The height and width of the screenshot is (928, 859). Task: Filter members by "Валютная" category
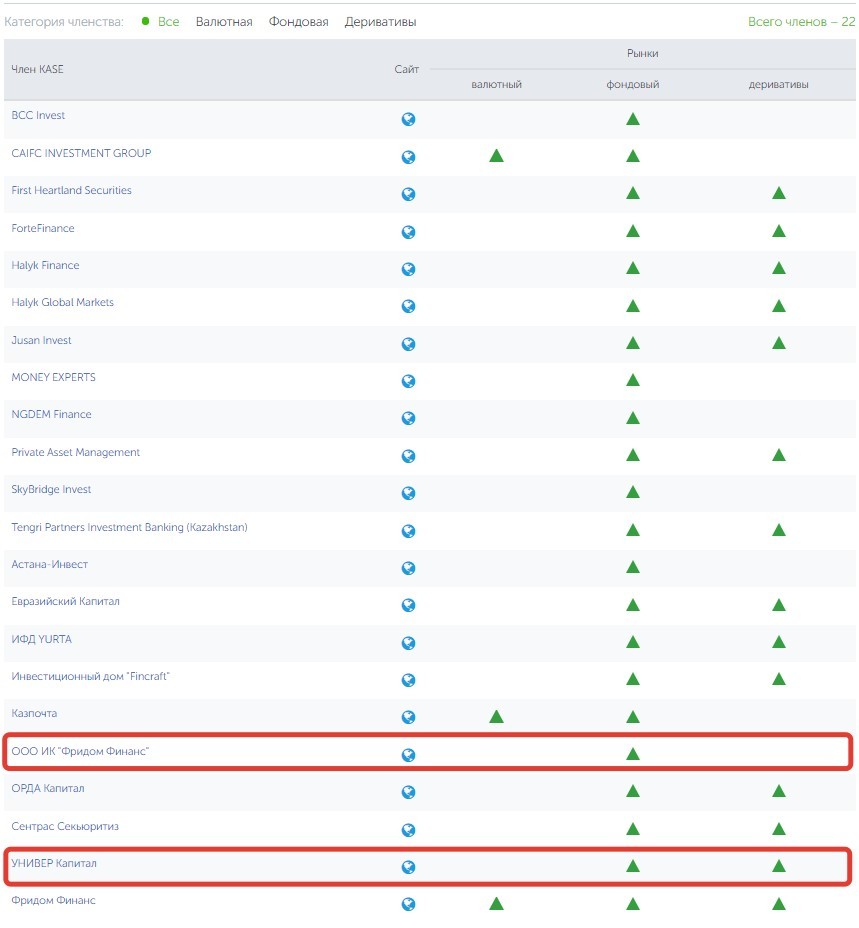(x=224, y=21)
